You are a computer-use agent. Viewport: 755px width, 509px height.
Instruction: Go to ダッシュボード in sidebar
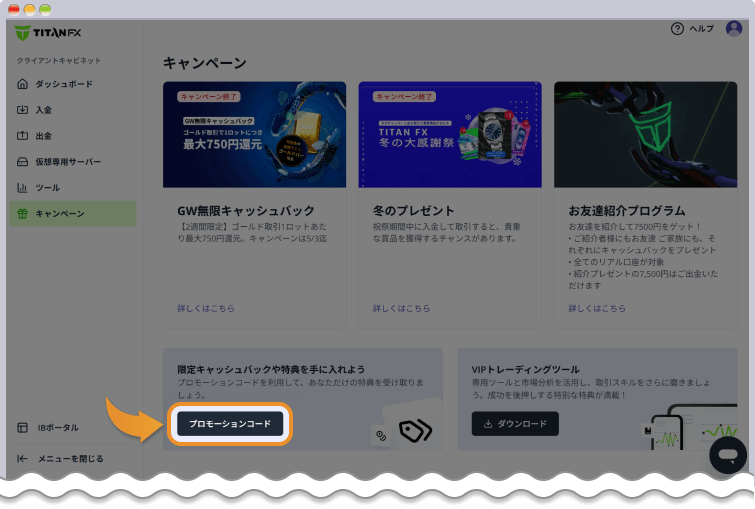73,84
